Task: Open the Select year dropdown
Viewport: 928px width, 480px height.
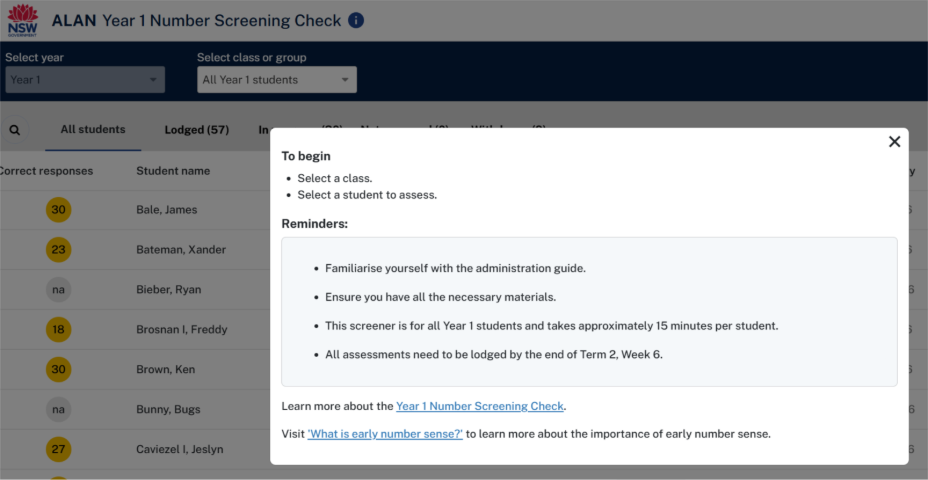Action: point(85,80)
